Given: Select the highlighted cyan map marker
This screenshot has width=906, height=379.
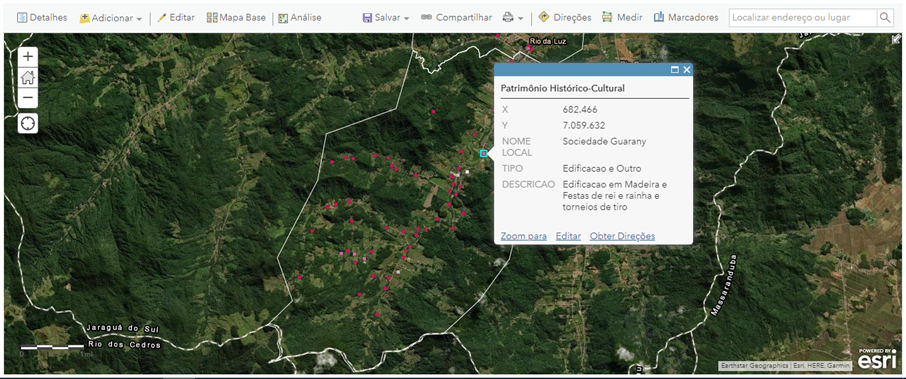Looking at the screenshot, I should [484, 153].
